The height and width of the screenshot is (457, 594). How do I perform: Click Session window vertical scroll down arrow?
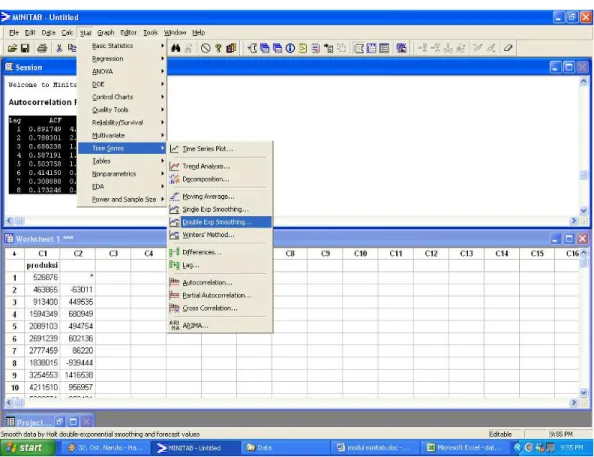click(583, 210)
